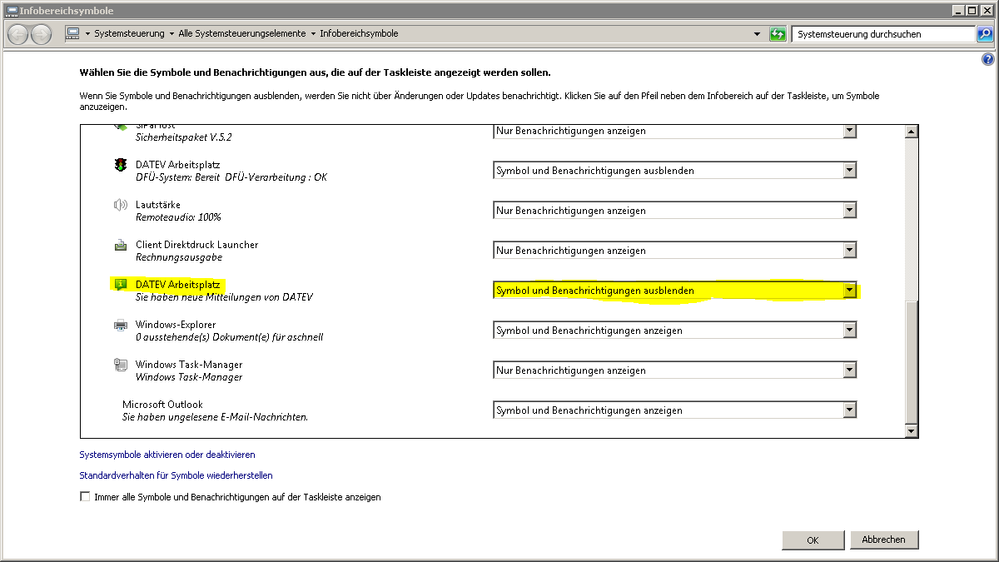999x562 pixels.
Task: Click the DATEV traffic light icon
Action: coord(120,165)
